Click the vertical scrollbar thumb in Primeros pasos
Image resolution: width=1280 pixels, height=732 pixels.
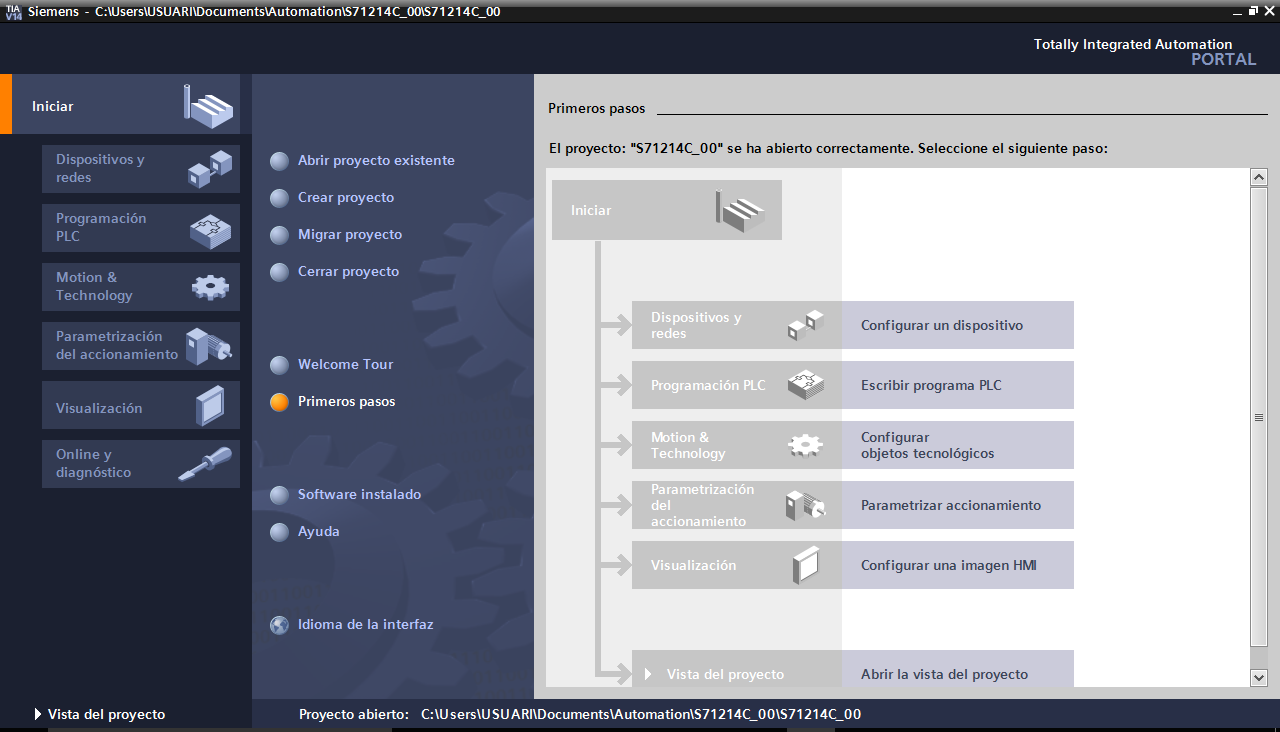pyautogui.click(x=1259, y=418)
